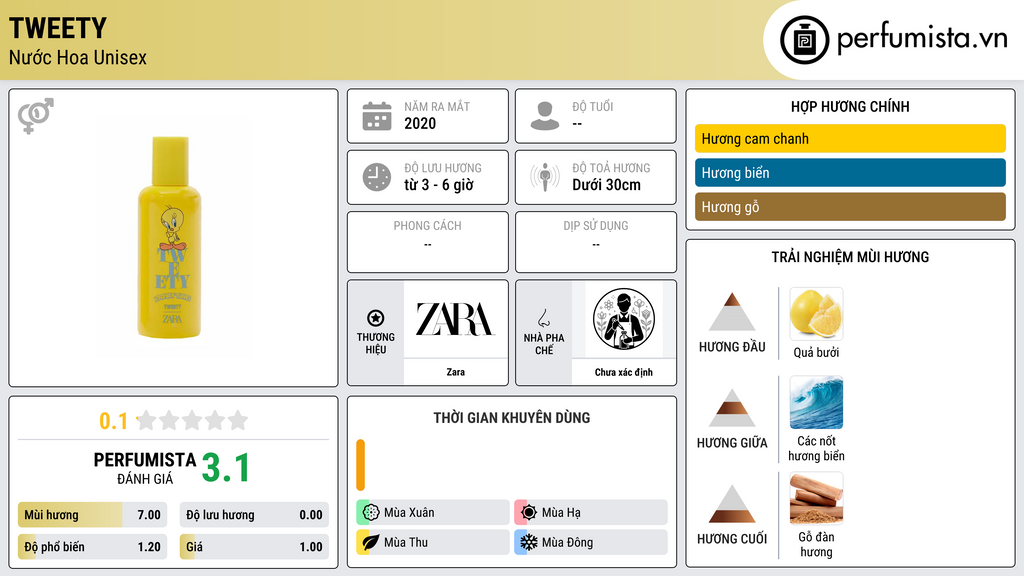Open the ocean wave note image

[x=816, y=402]
